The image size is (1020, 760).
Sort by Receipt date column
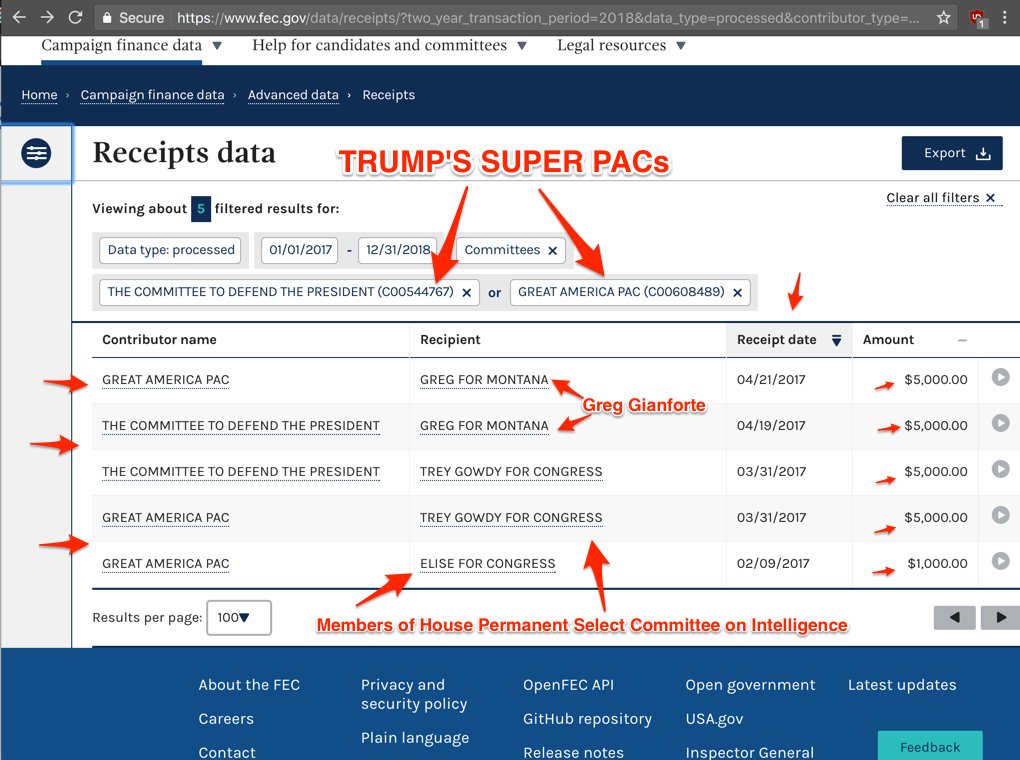tap(788, 340)
